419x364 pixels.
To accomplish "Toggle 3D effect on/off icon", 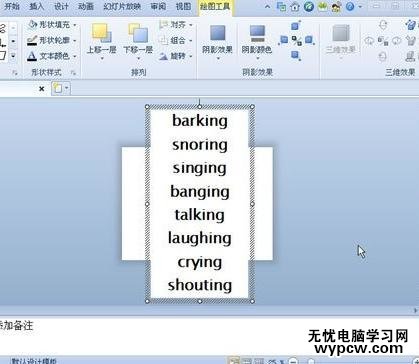I will [383, 41].
